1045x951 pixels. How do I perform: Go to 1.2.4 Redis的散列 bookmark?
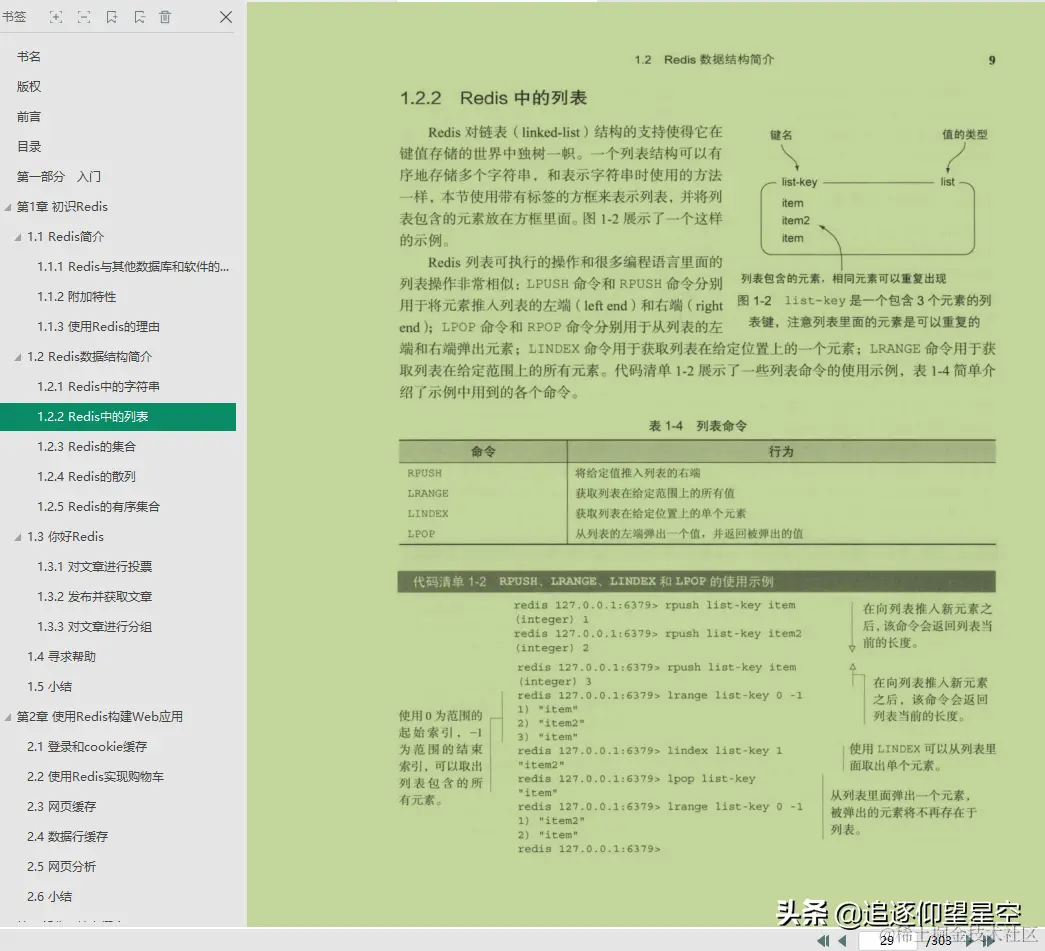[x=86, y=476]
